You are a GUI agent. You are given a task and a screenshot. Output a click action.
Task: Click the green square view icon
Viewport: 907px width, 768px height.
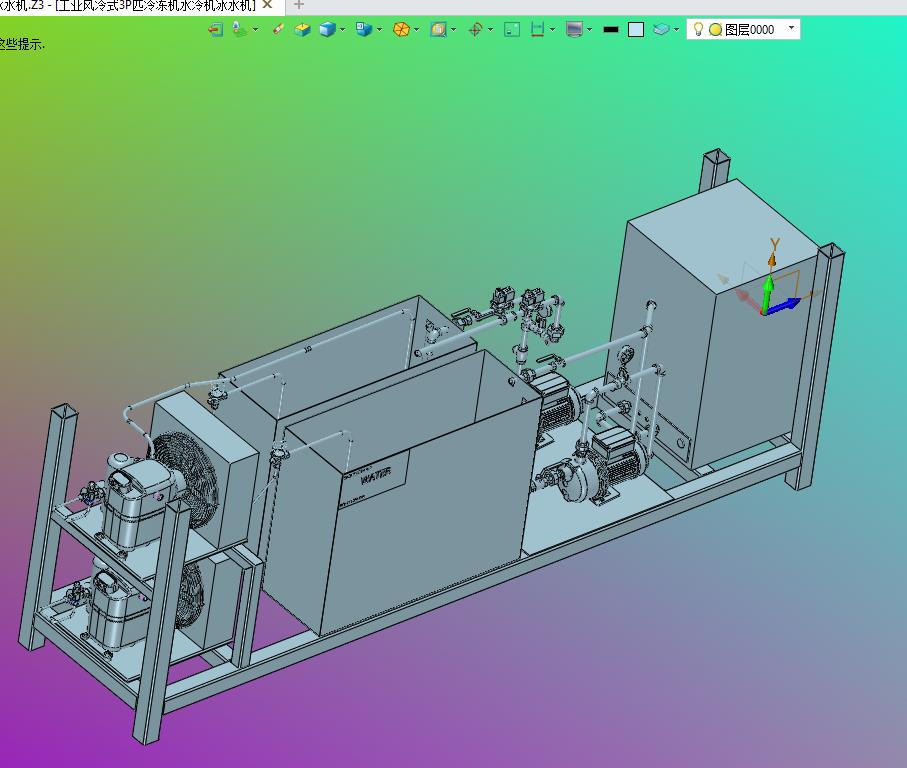(x=512, y=29)
